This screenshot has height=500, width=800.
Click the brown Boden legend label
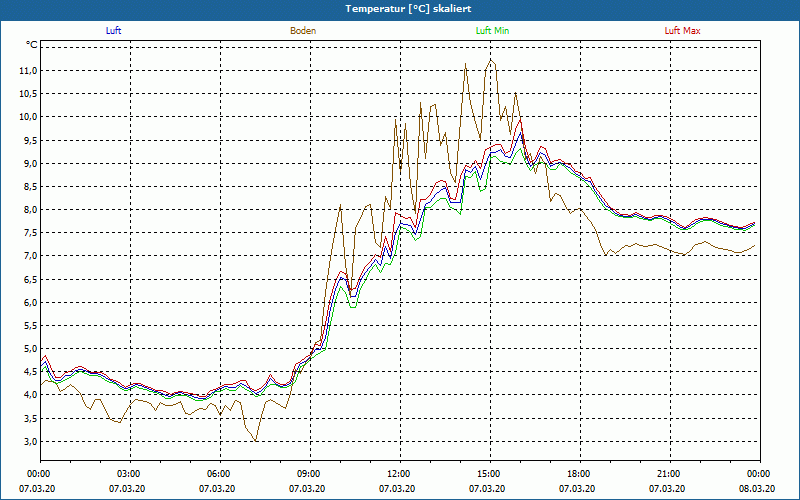[303, 31]
